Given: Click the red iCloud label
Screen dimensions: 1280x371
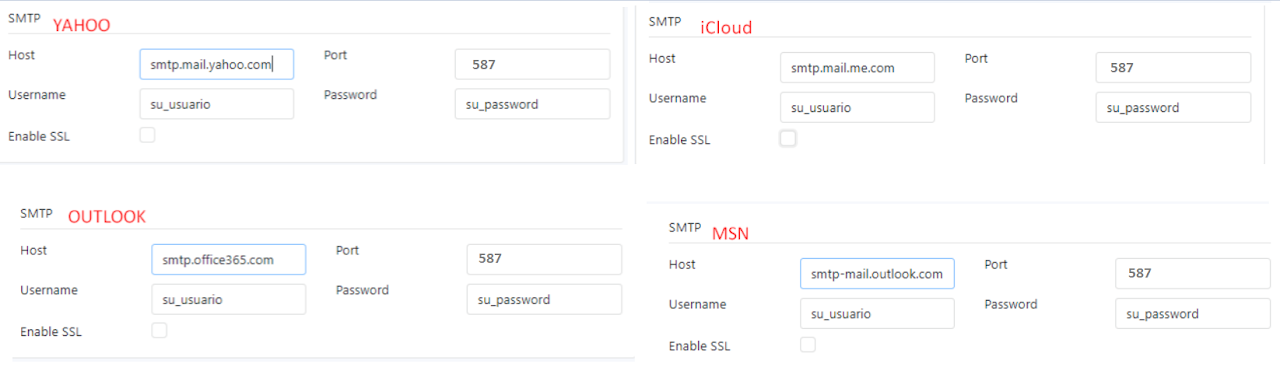Looking at the screenshot, I should (x=726, y=28).
